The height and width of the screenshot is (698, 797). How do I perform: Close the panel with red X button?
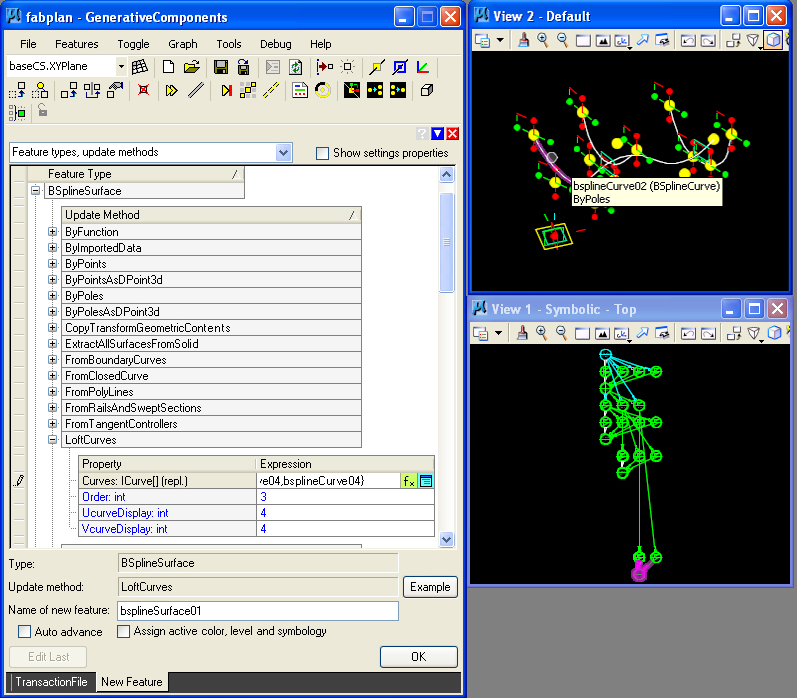[452, 134]
